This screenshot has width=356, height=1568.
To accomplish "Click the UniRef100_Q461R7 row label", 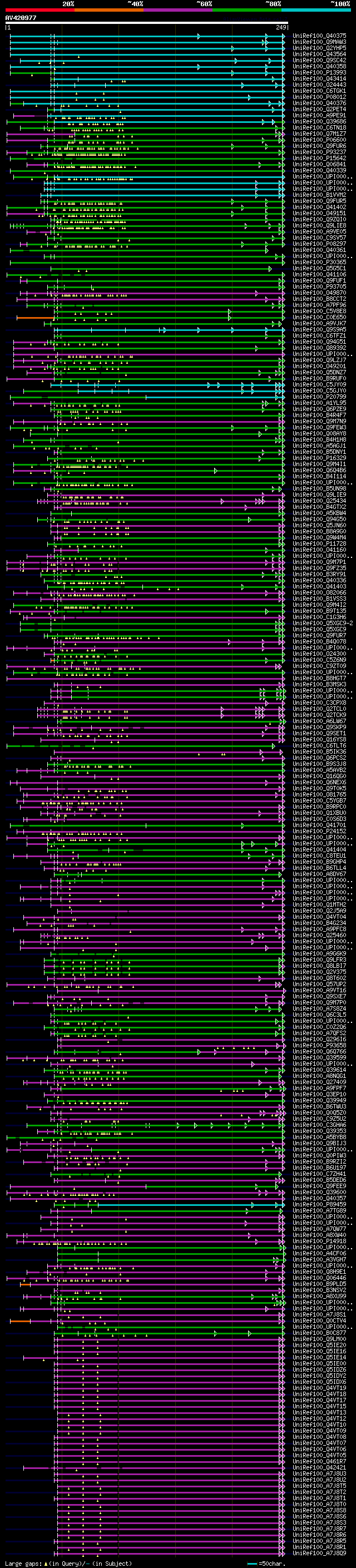I will tap(319, 1461).
